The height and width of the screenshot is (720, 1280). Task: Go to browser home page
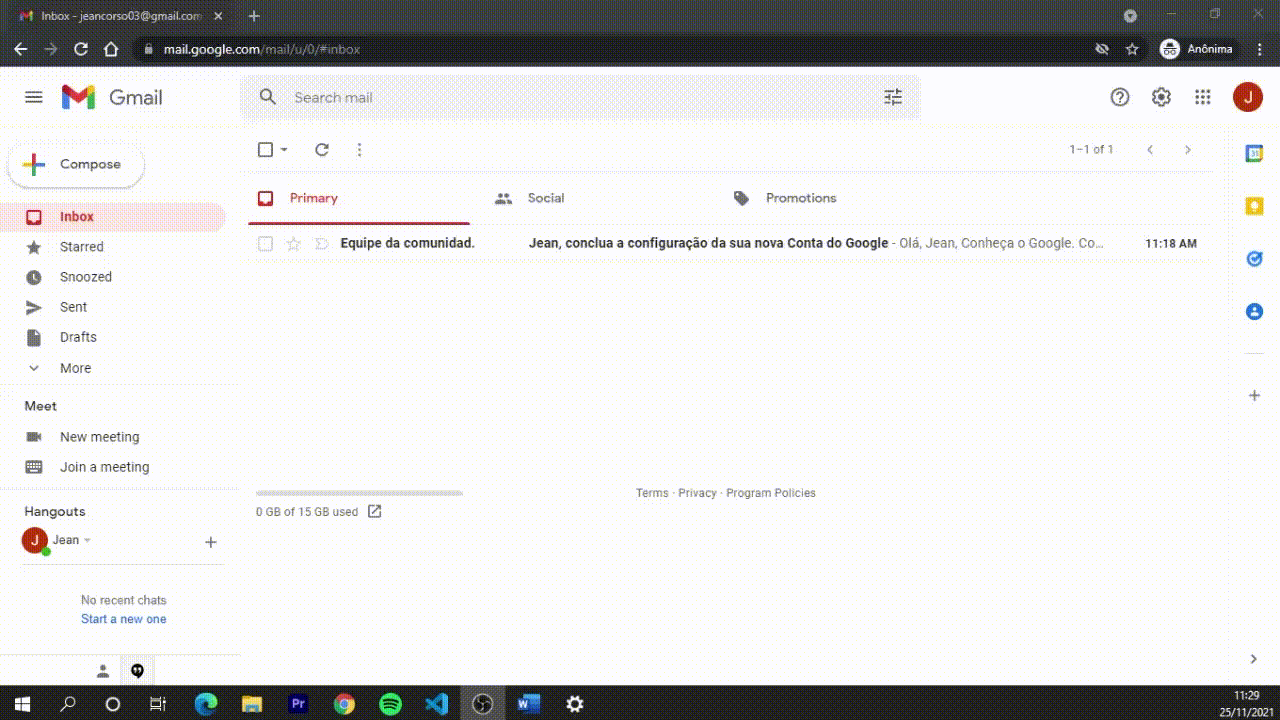pos(111,49)
